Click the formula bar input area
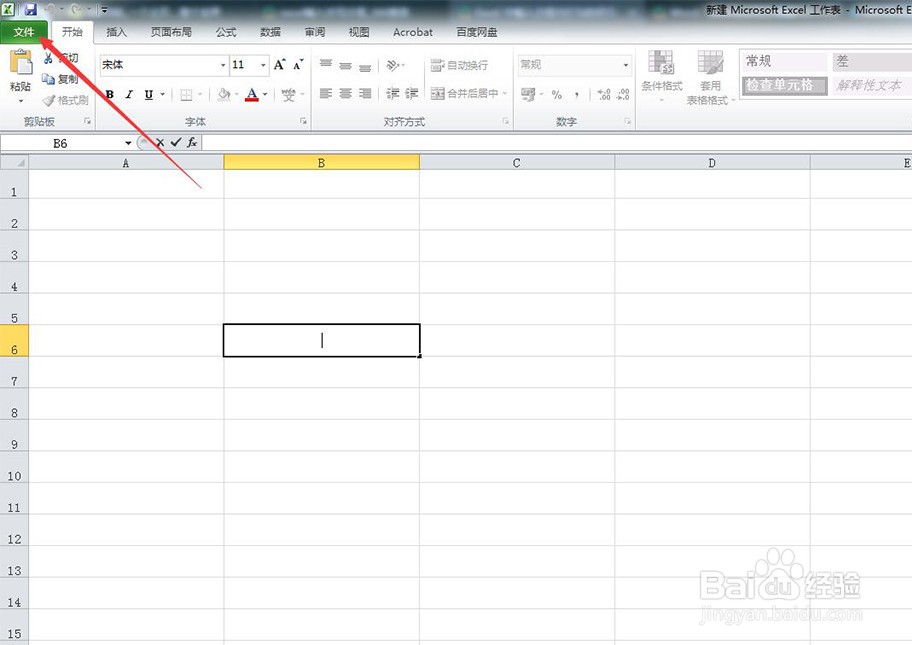 (557, 142)
